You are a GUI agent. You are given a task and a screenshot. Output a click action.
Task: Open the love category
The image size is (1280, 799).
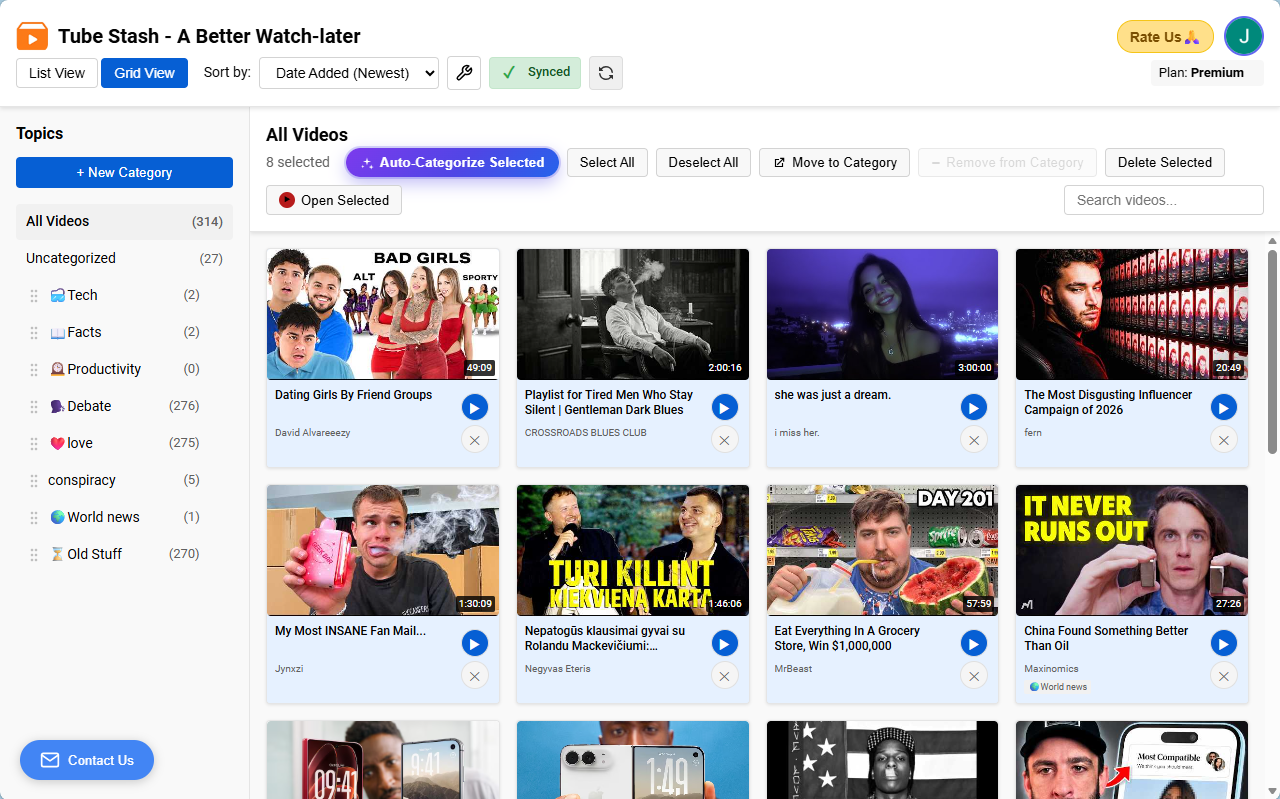[x=124, y=443]
